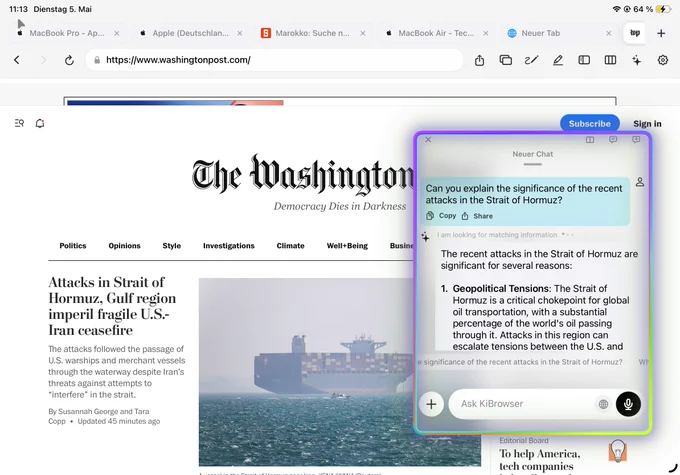Select the pen markup icon
680x475 pixels.
pyautogui.click(x=558, y=60)
